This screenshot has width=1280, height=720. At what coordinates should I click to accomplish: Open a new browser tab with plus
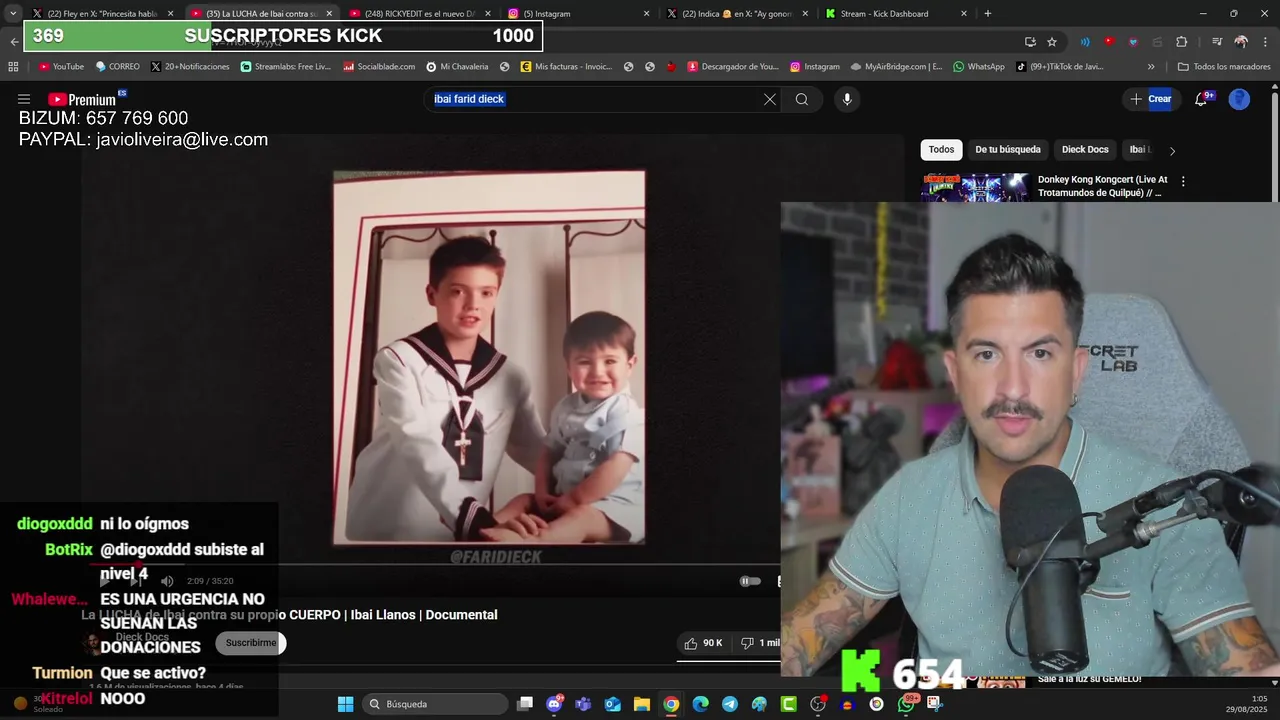tap(988, 14)
